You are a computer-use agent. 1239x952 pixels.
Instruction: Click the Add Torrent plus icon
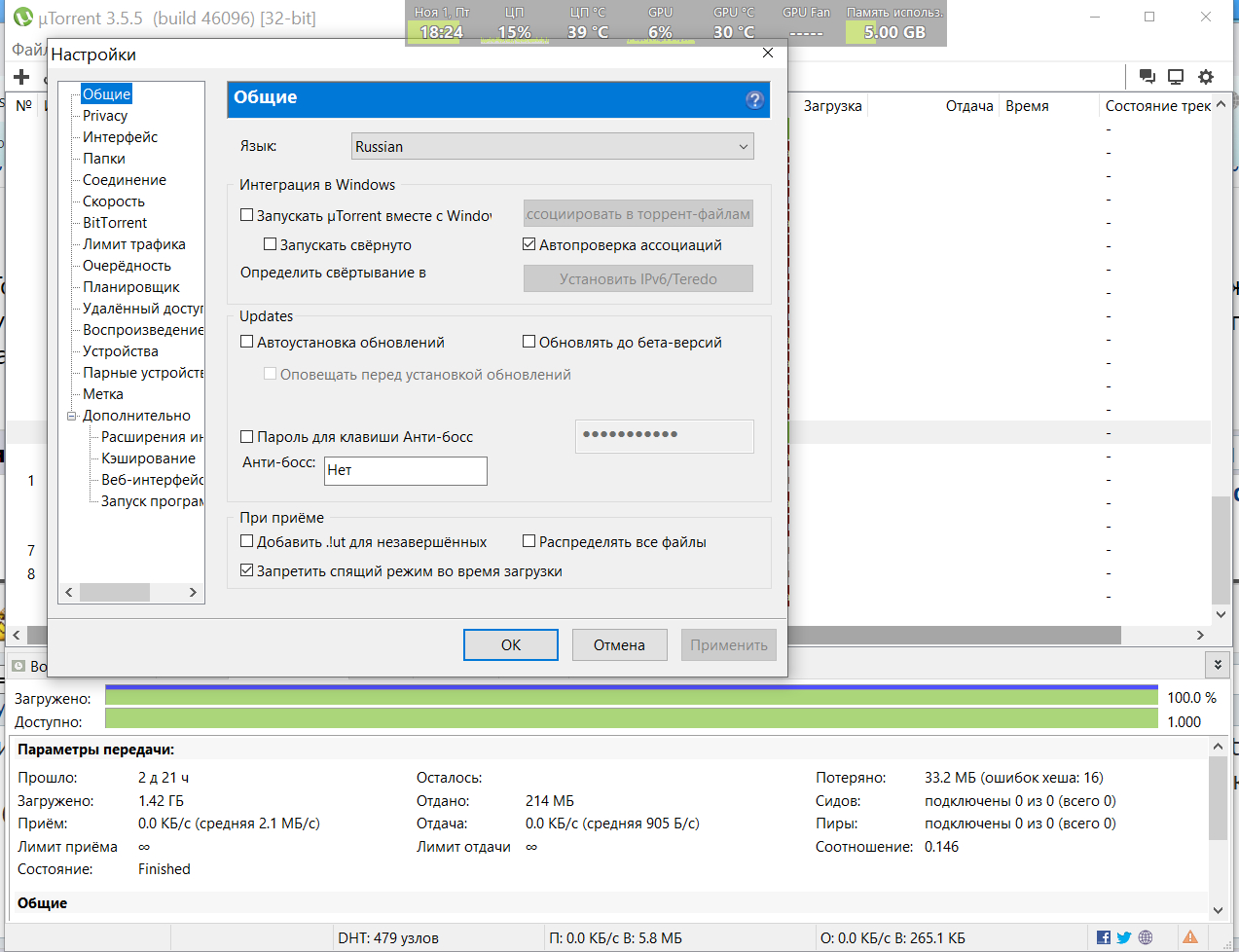[x=21, y=77]
